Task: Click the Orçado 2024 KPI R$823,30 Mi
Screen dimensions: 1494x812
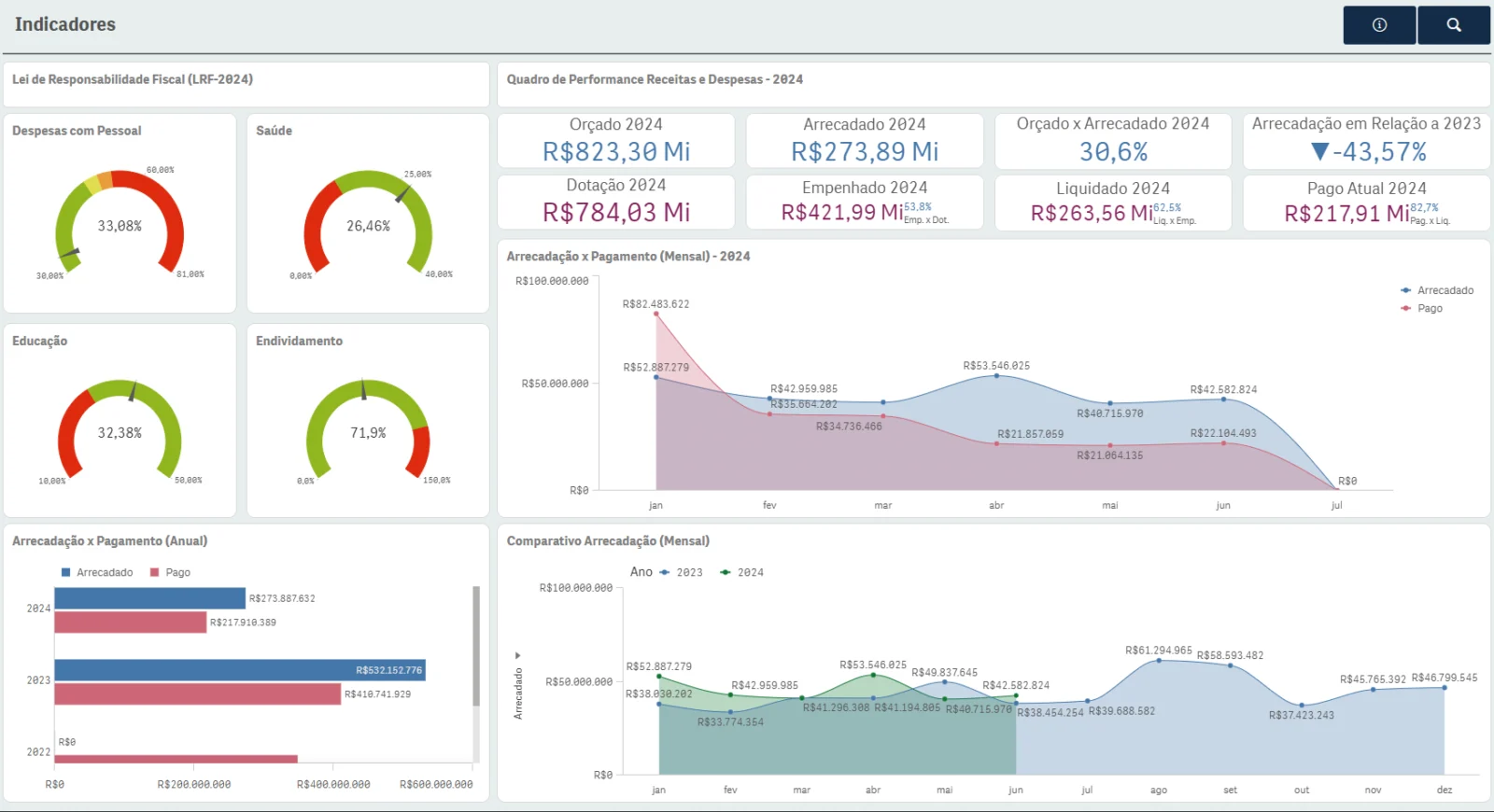Action: [616, 151]
